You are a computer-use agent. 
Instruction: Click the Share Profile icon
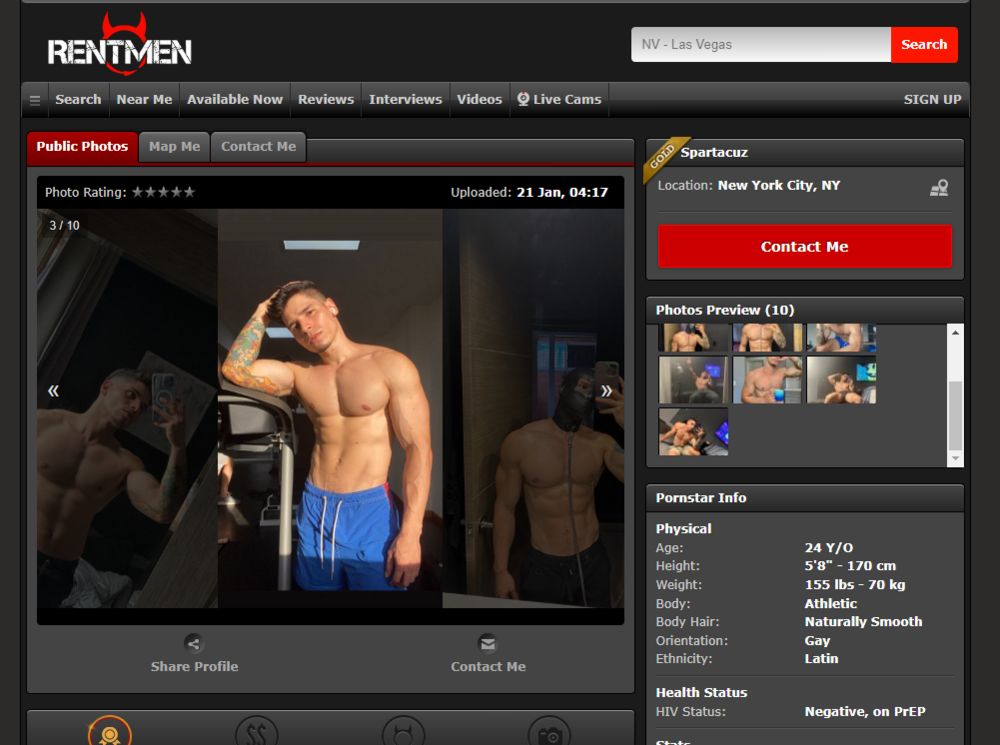(194, 643)
